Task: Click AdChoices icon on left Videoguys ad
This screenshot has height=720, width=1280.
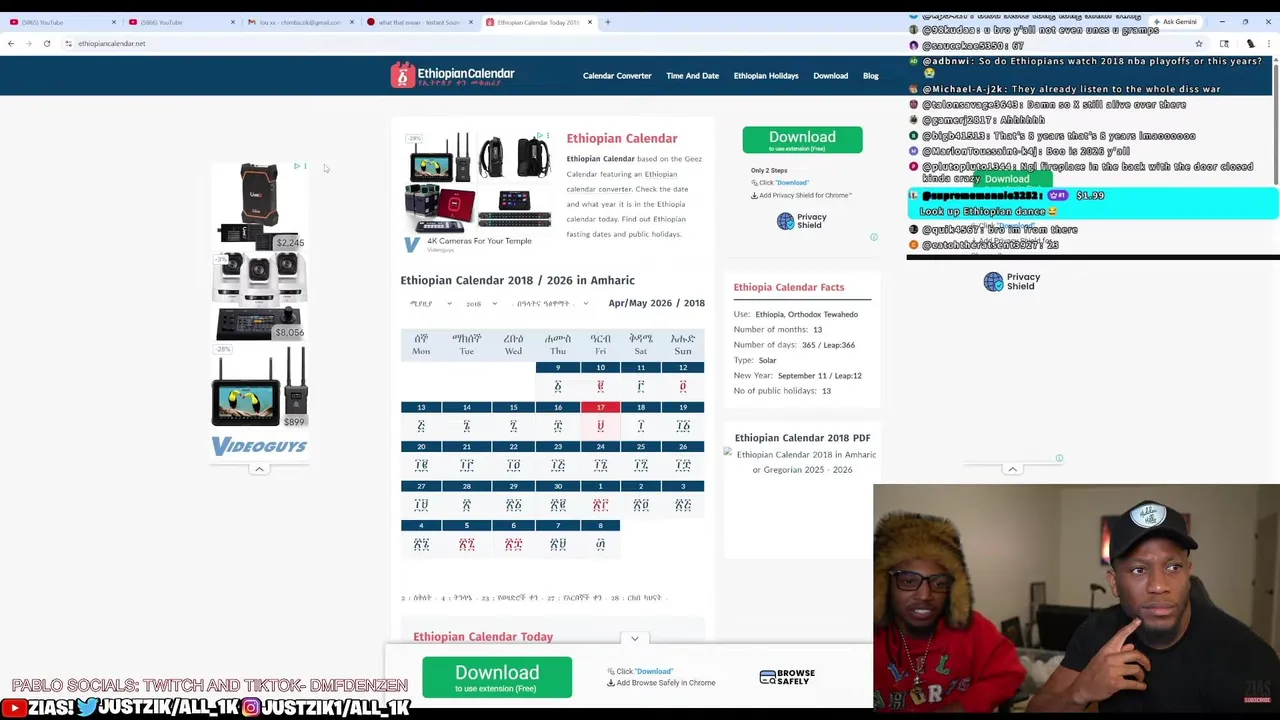Action: coord(297,166)
